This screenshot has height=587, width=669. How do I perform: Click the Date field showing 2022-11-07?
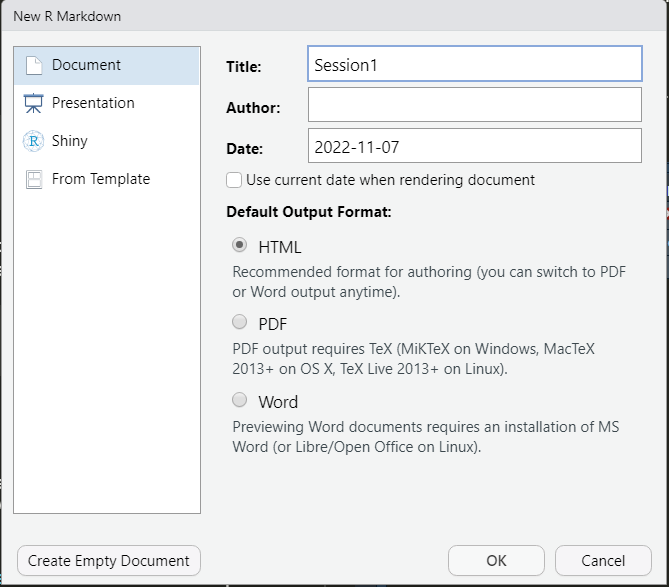click(474, 146)
